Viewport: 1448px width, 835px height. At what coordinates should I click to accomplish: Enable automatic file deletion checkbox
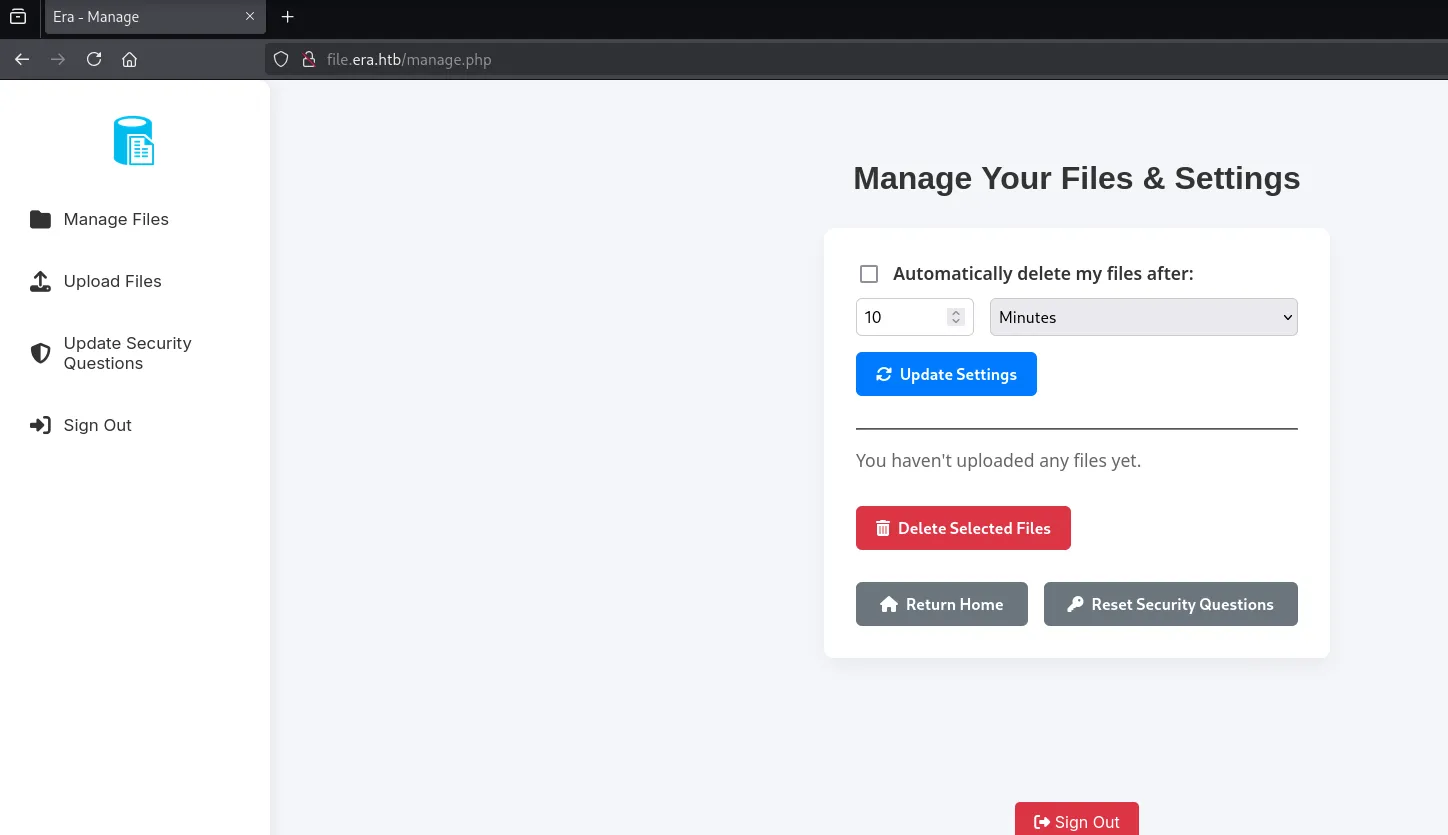pos(869,274)
